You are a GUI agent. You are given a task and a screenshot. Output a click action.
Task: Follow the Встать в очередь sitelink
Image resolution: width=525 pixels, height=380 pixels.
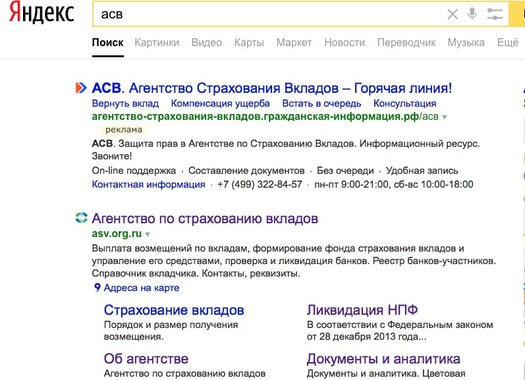(321, 103)
